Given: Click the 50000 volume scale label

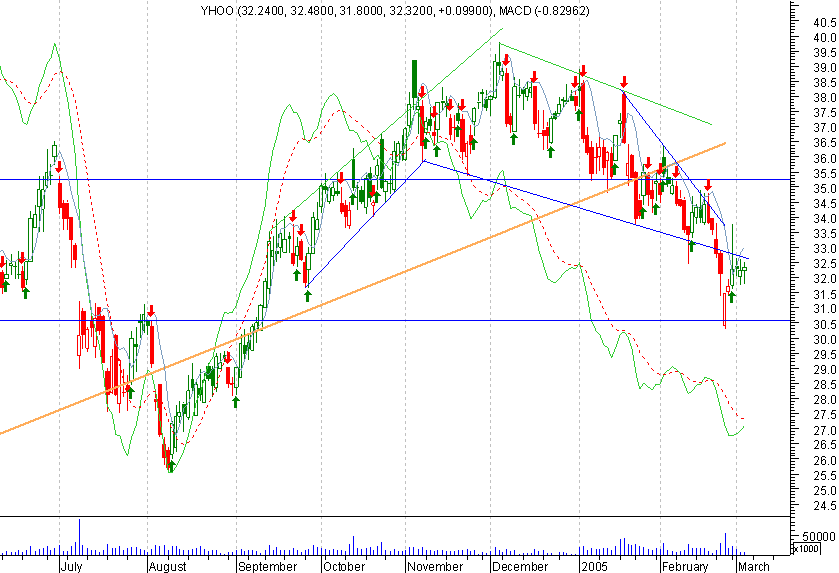Looking at the screenshot, I should [819, 536].
